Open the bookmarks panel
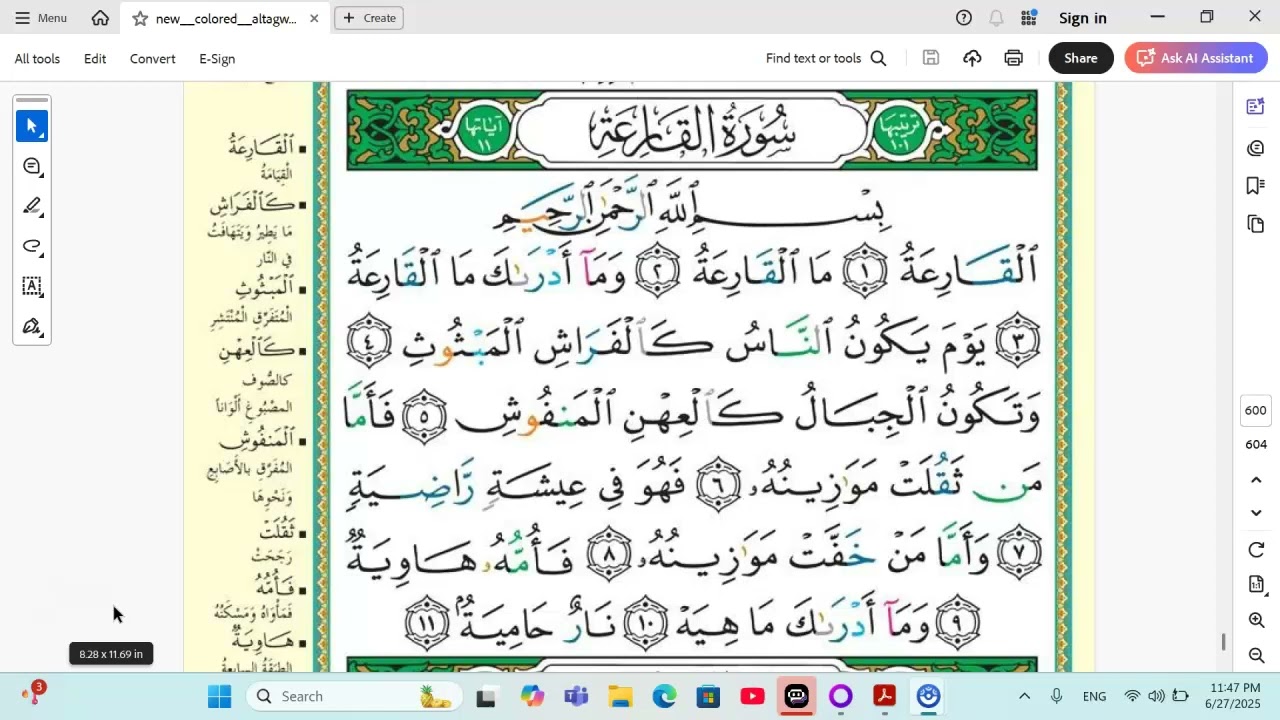Screen dimensions: 1280x720 (1256, 186)
